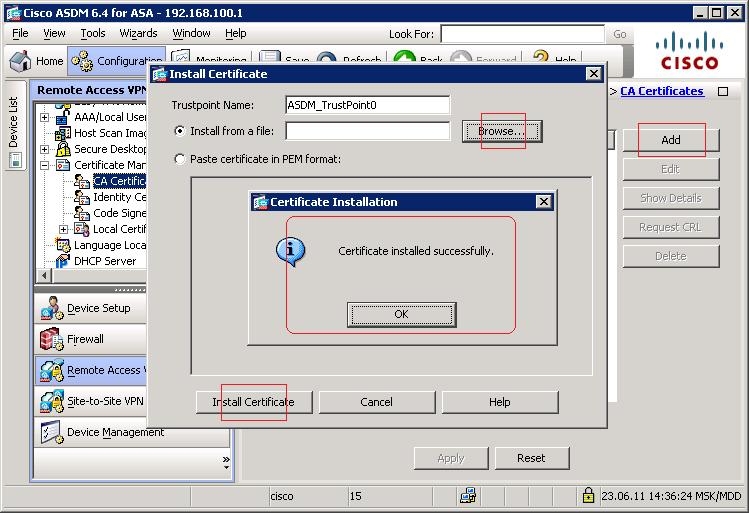Click the Save toolbar icon
This screenshot has height=513, width=749.
[270, 57]
